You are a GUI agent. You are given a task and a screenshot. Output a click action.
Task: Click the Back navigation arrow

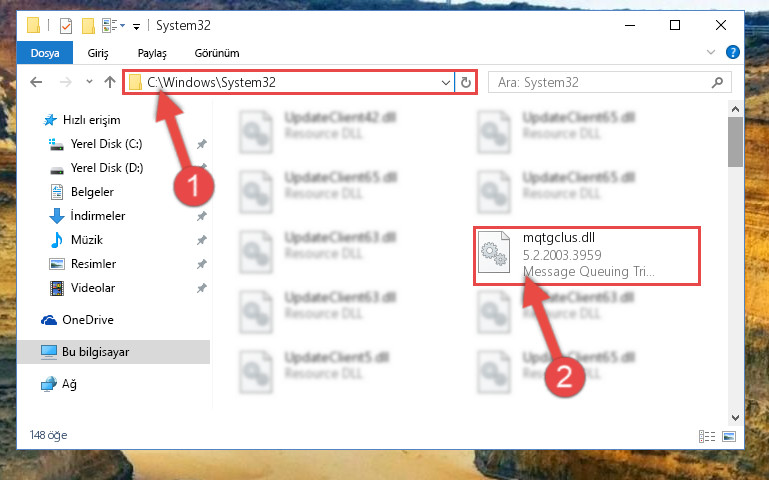36,82
